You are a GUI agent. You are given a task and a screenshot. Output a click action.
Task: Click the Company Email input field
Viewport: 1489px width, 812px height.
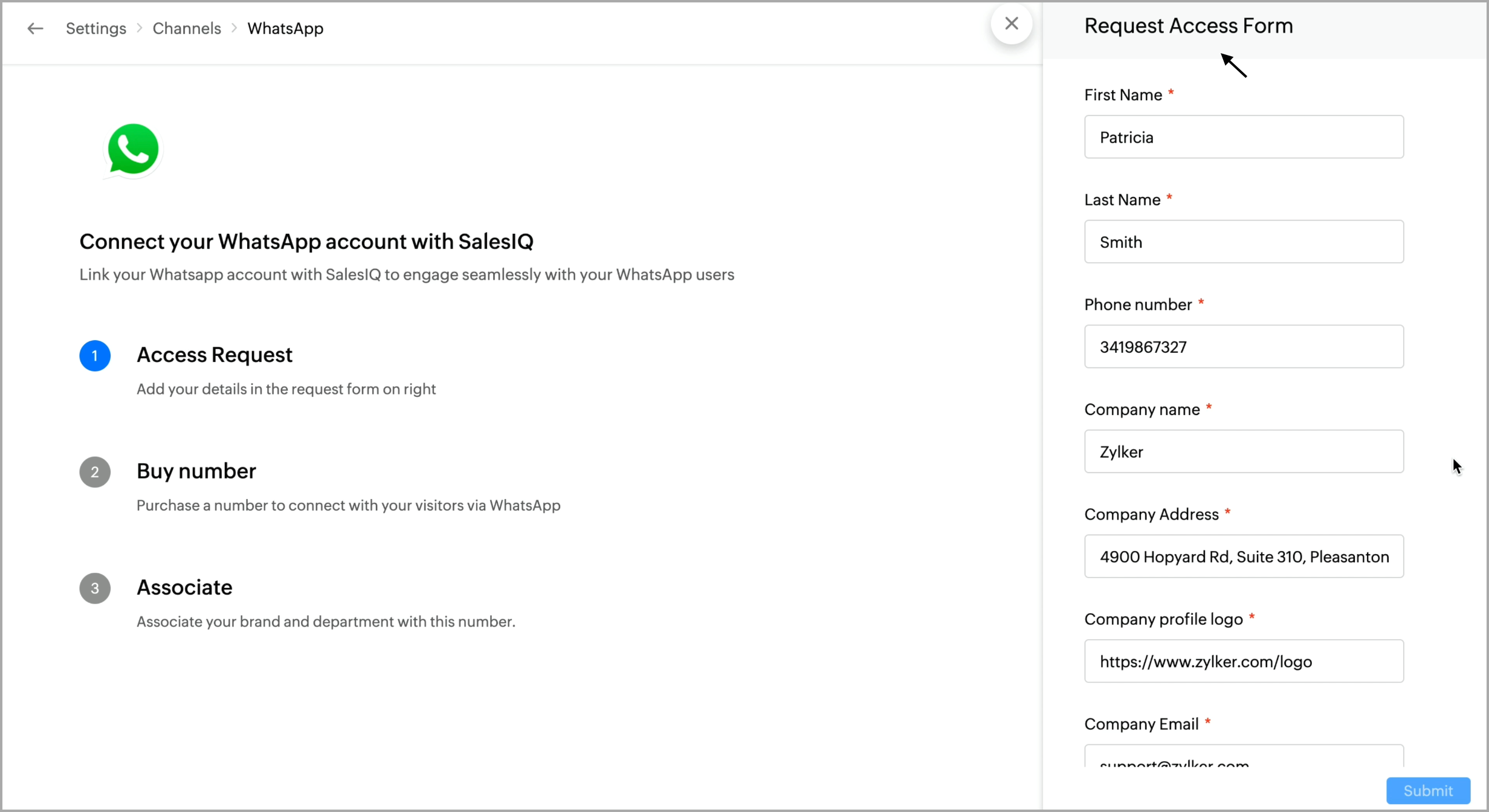pos(1243,759)
